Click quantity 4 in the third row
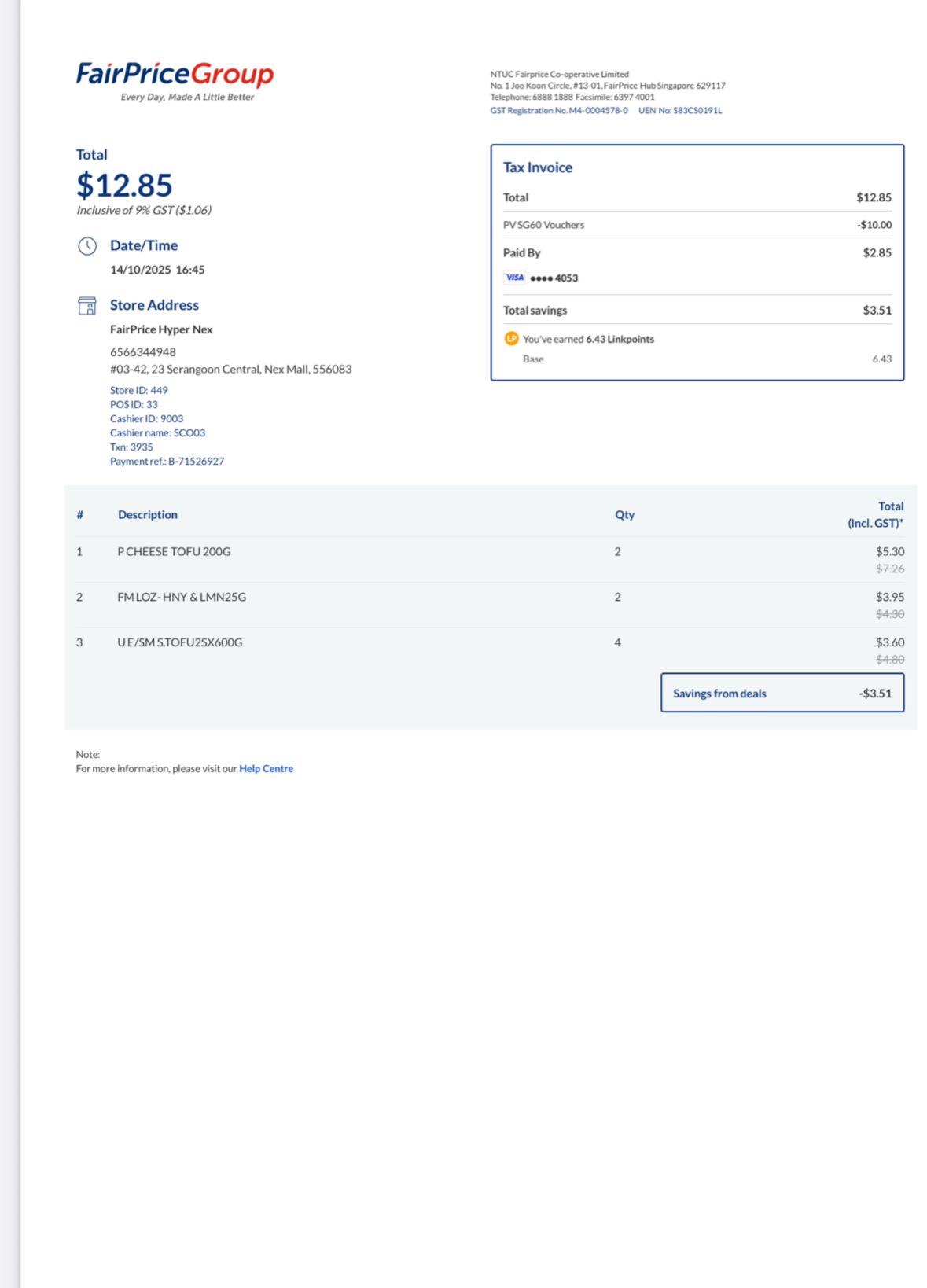Screen dimensions: 927x1288 [618, 642]
